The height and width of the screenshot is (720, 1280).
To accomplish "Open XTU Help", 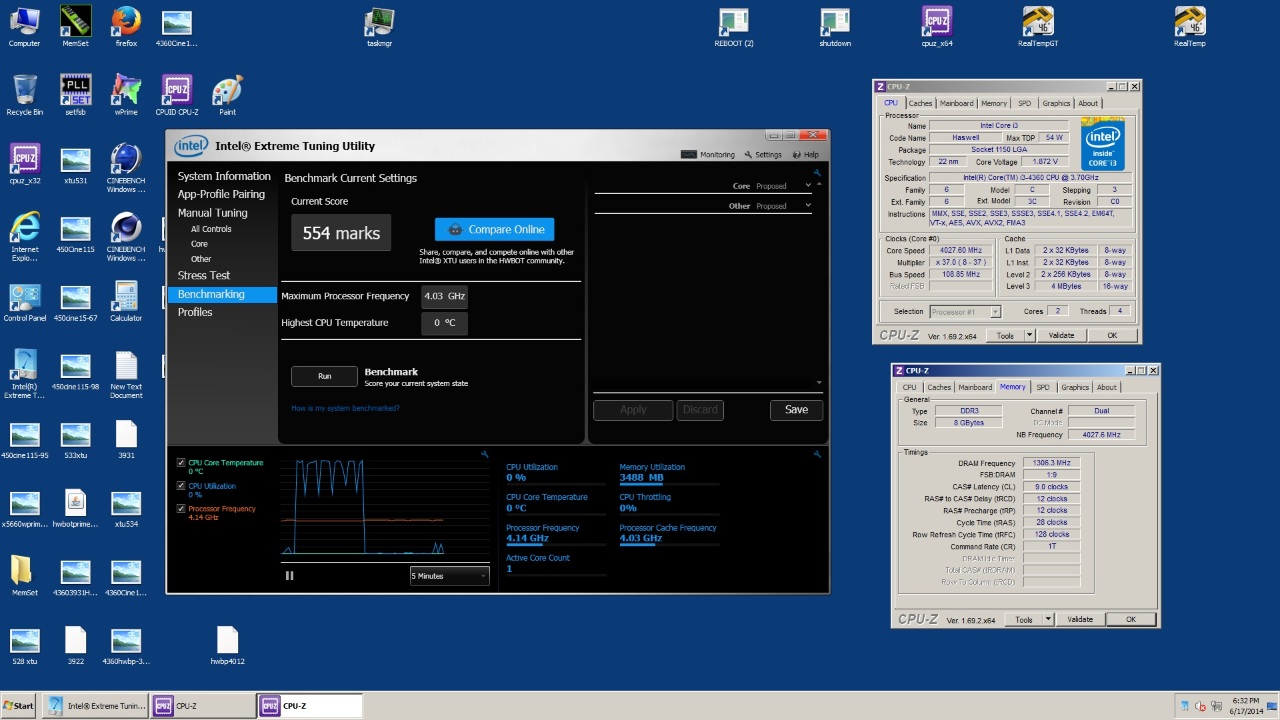I will pyautogui.click(x=805, y=155).
